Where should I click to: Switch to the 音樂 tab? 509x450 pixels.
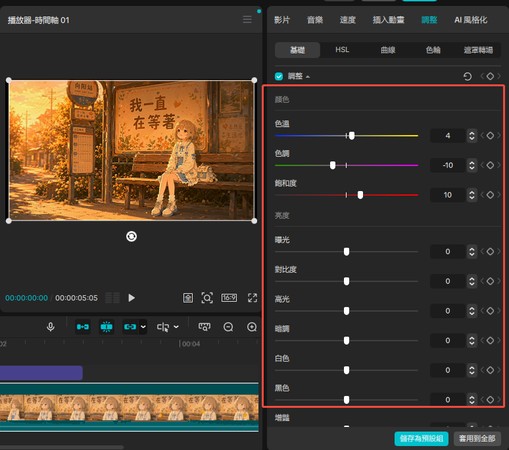[x=315, y=20]
